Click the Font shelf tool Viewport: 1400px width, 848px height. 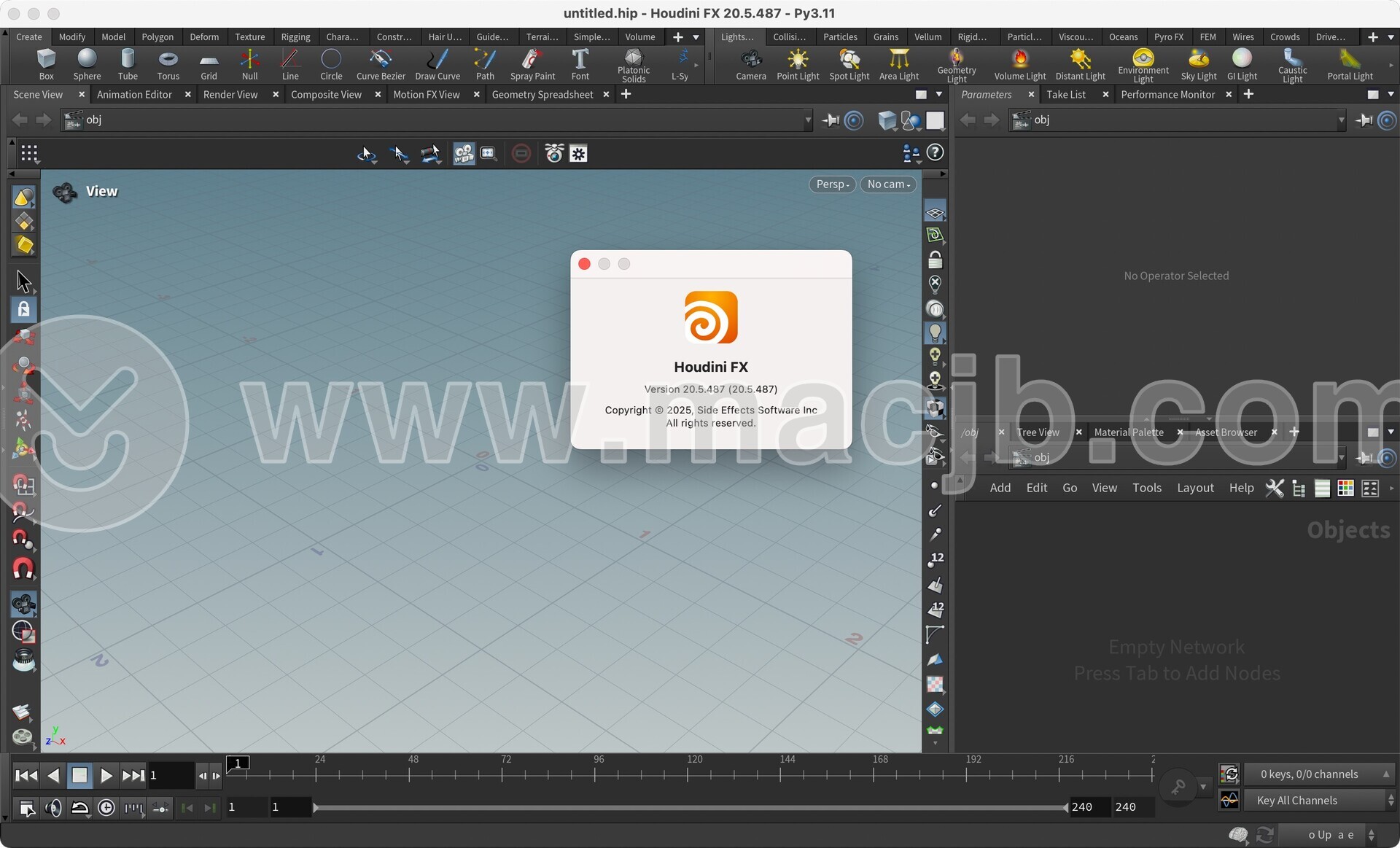coord(580,64)
